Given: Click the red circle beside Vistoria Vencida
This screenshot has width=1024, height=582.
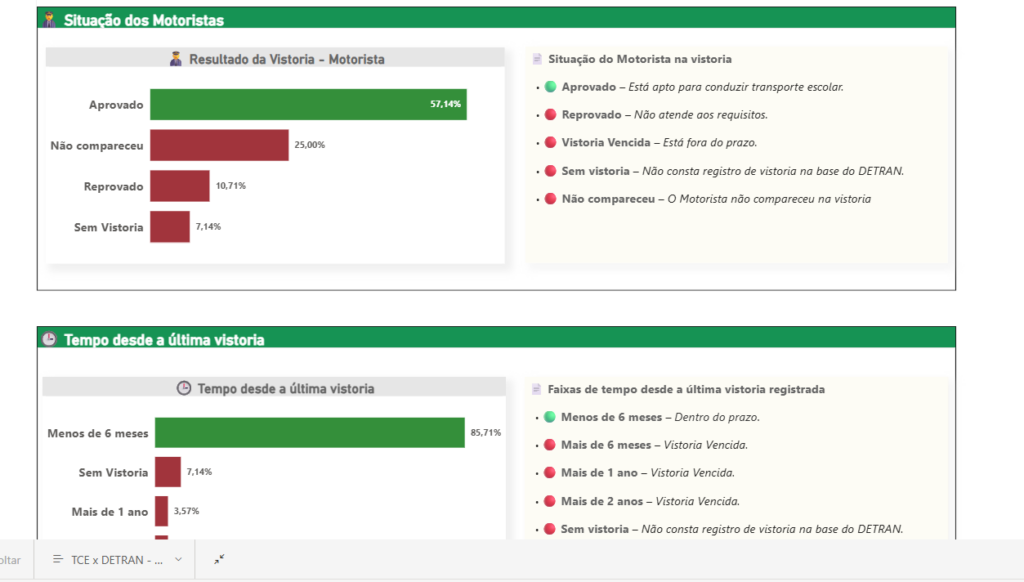Looking at the screenshot, I should 550,143.
